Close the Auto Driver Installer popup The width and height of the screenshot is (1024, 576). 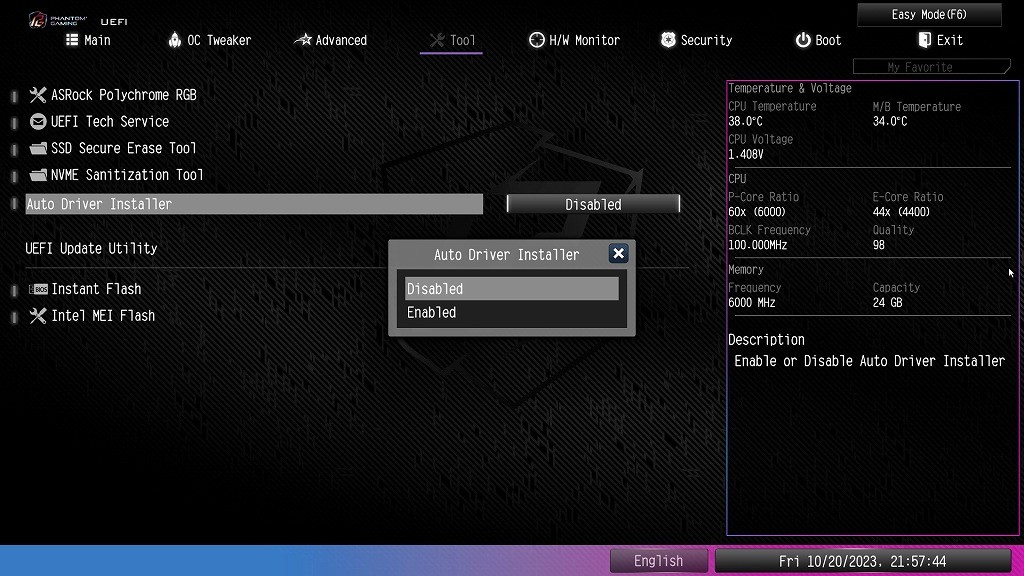coord(618,253)
